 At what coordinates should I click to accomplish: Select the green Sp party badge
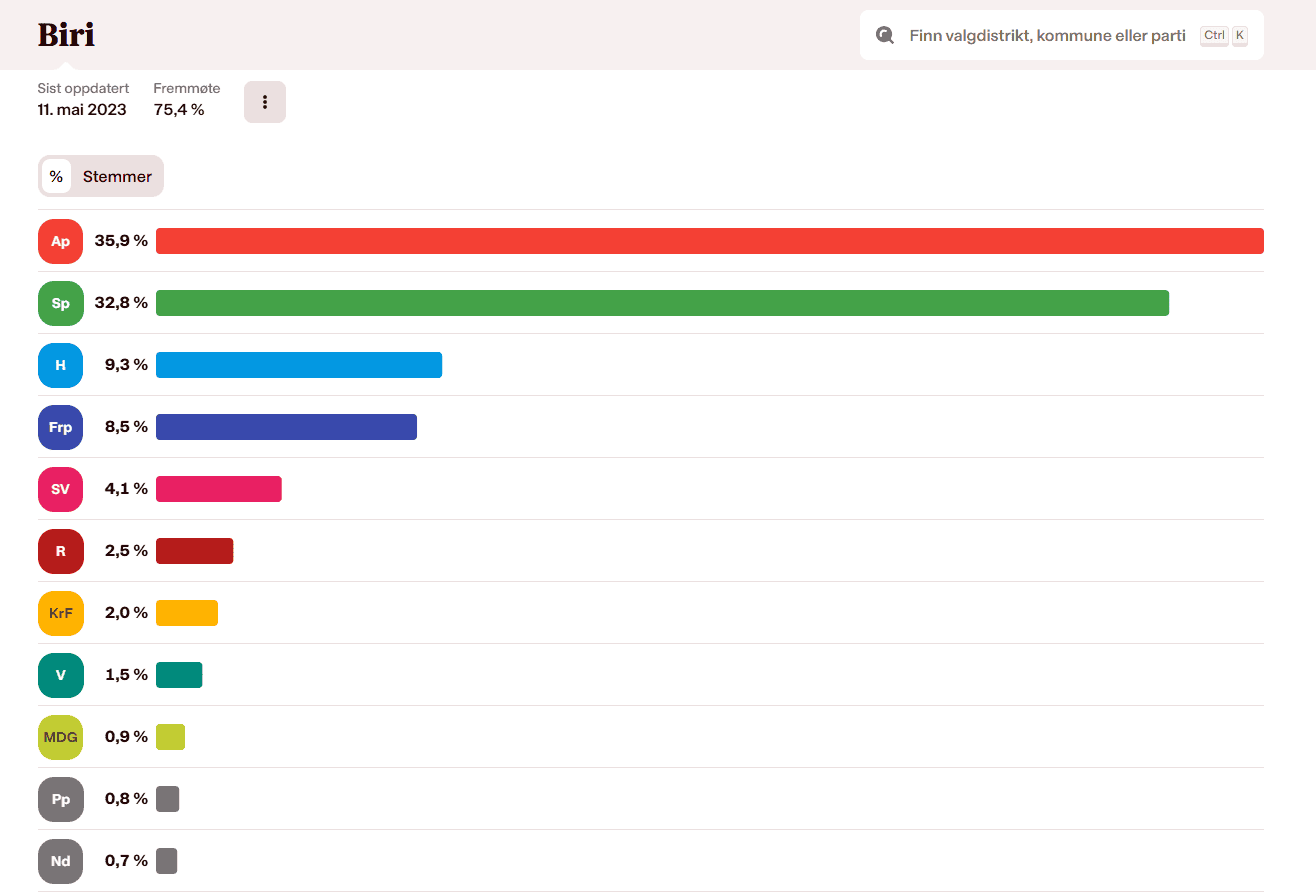(60, 303)
